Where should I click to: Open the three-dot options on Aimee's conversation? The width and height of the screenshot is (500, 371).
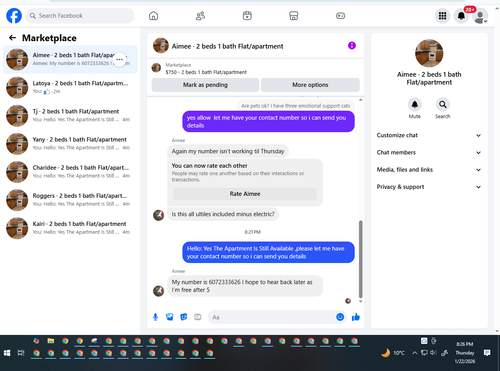click(119, 59)
